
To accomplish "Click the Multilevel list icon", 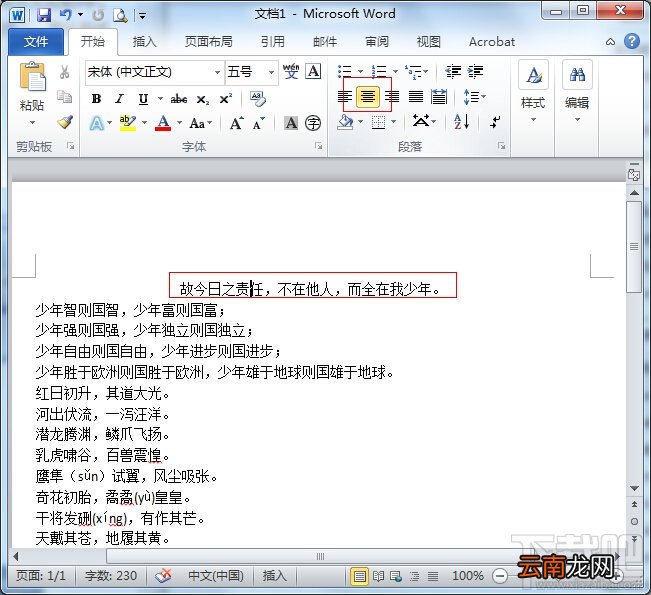I will click(414, 72).
